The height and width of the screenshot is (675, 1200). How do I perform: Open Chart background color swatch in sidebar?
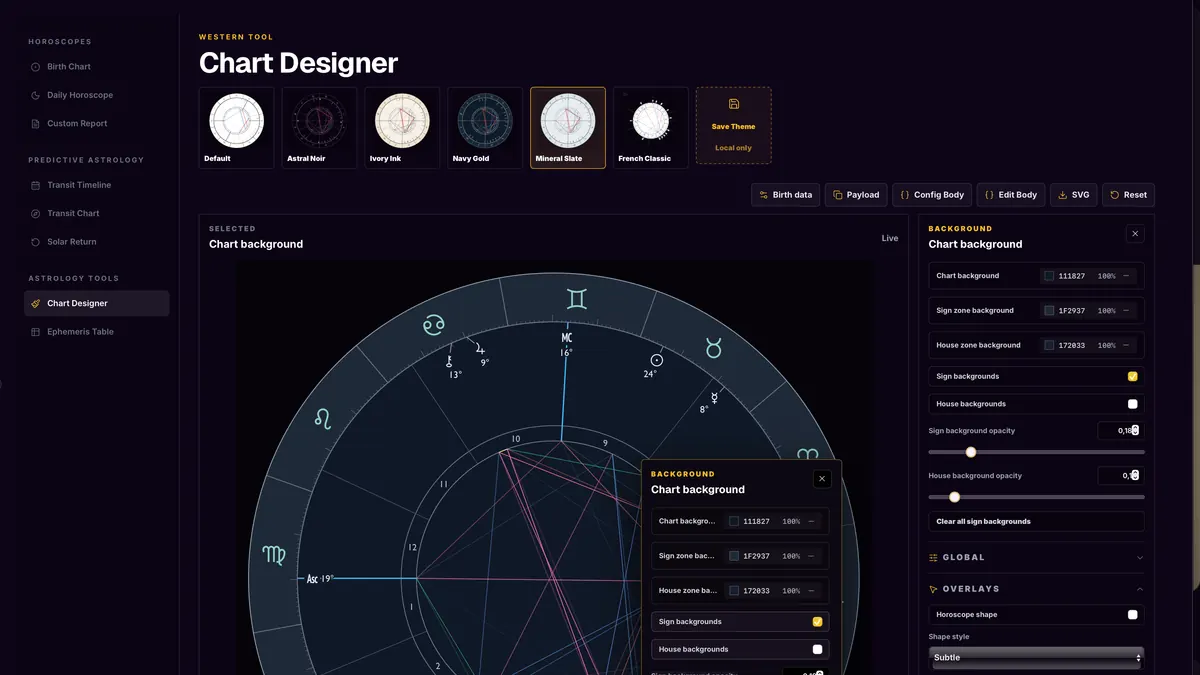tap(1049, 276)
